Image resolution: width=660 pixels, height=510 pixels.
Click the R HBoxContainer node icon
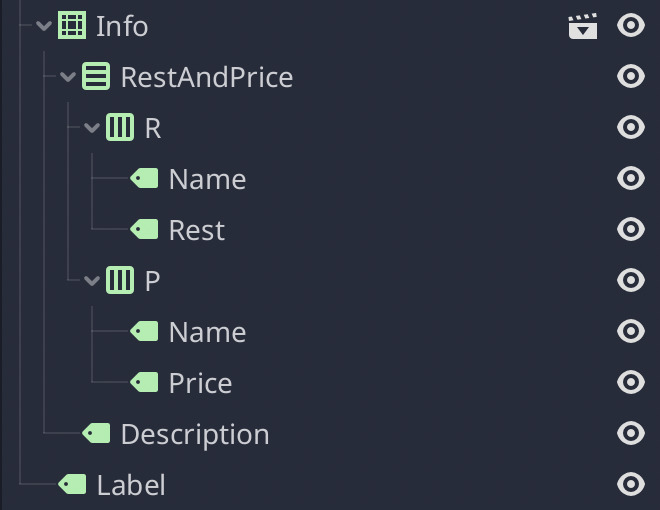(120, 128)
